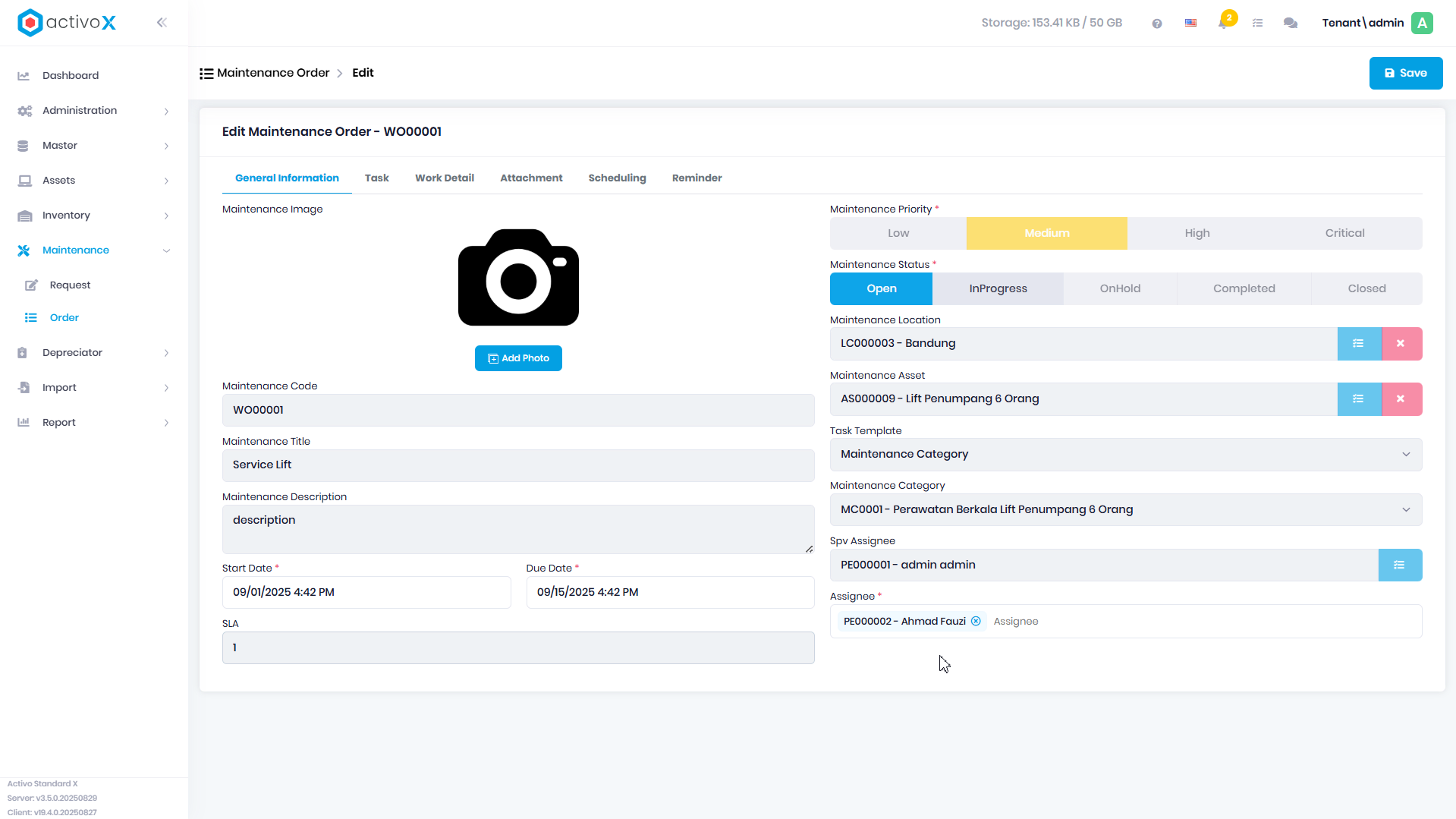Set status to Closed
The image size is (1456, 819).
pos(1367,289)
